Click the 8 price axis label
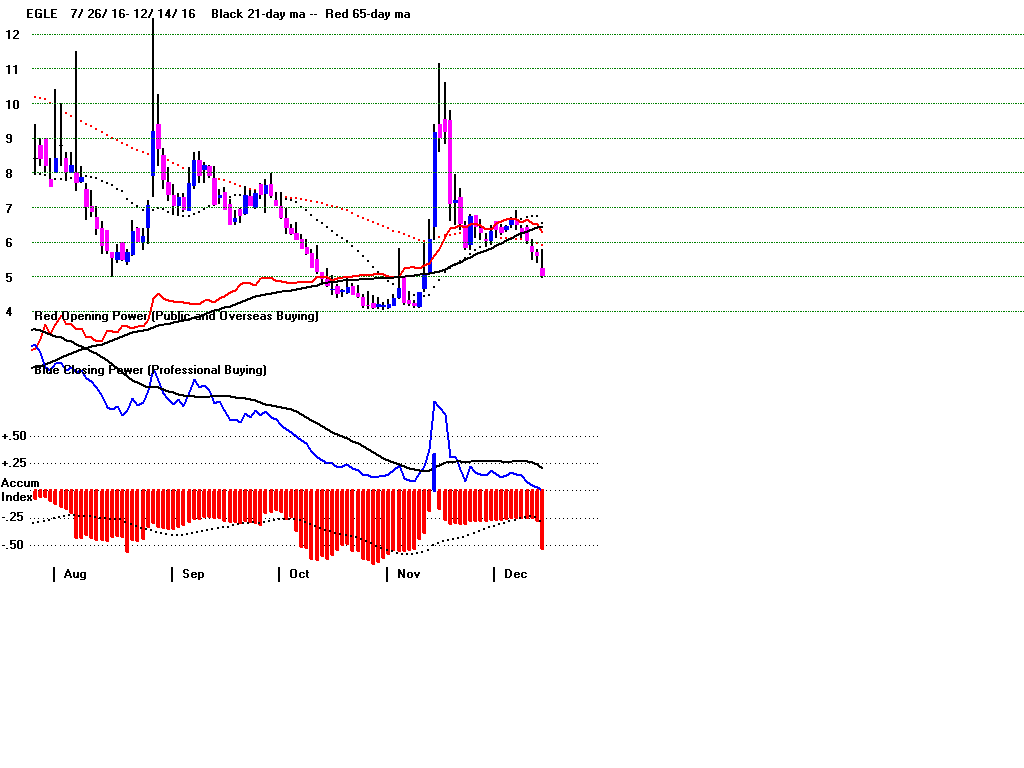1024x768 pixels. (x=10, y=173)
